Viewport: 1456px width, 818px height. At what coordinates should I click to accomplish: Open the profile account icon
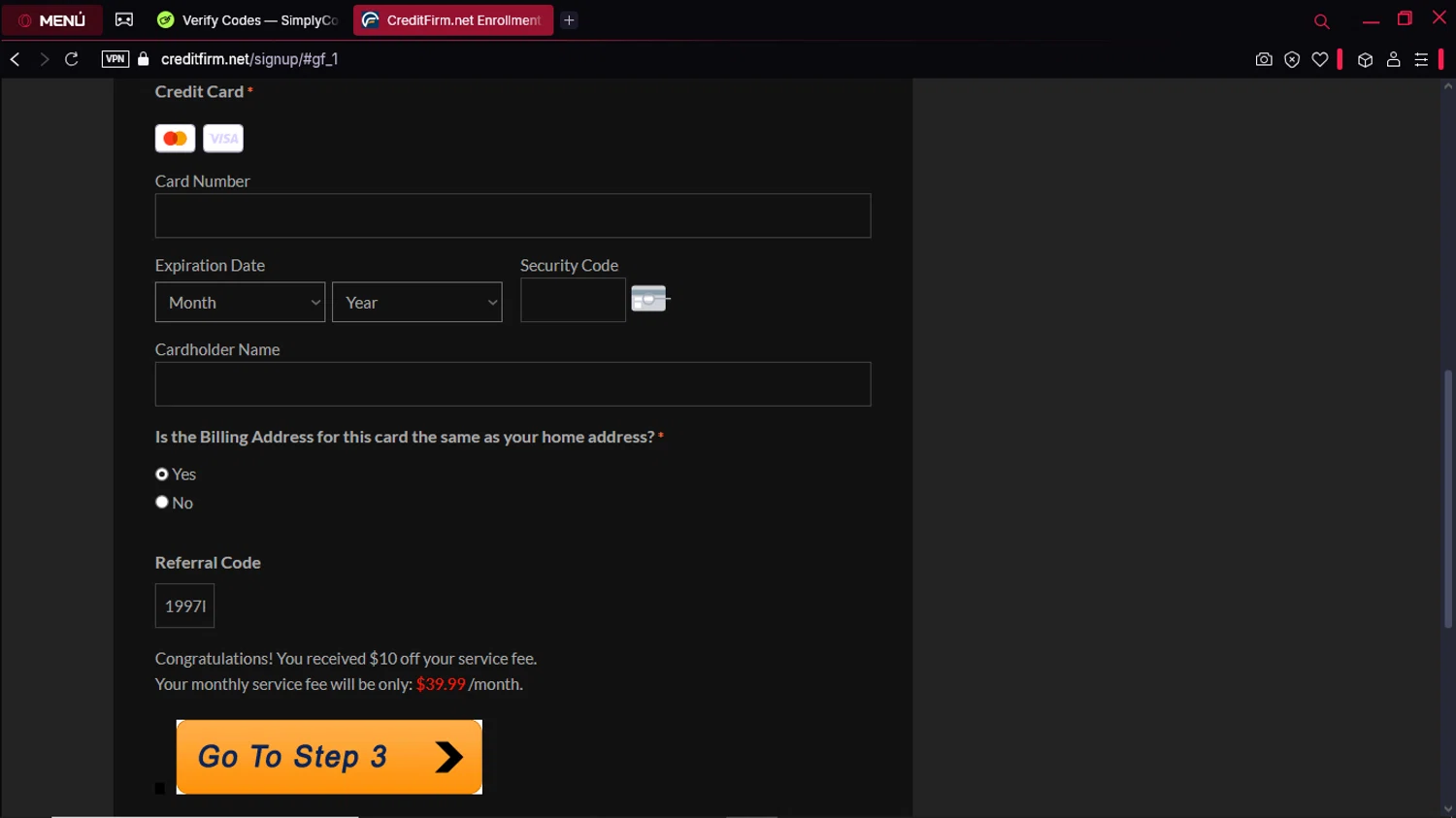tap(1394, 60)
